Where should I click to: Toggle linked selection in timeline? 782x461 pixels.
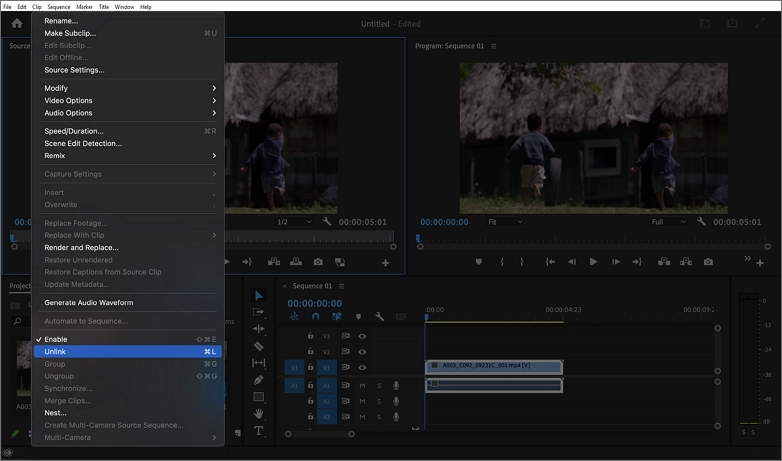point(337,316)
